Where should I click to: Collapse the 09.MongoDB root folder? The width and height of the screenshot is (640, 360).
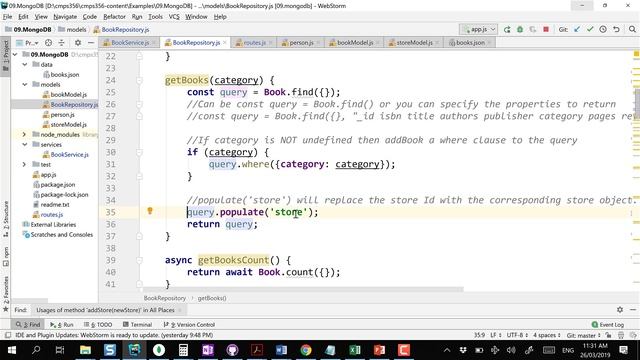[x=16, y=54]
